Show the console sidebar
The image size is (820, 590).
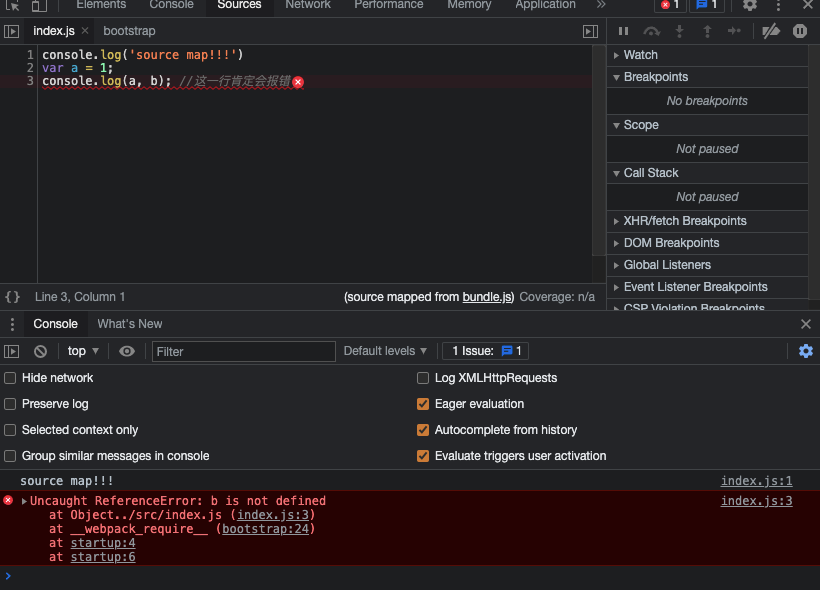pyautogui.click(x=12, y=351)
